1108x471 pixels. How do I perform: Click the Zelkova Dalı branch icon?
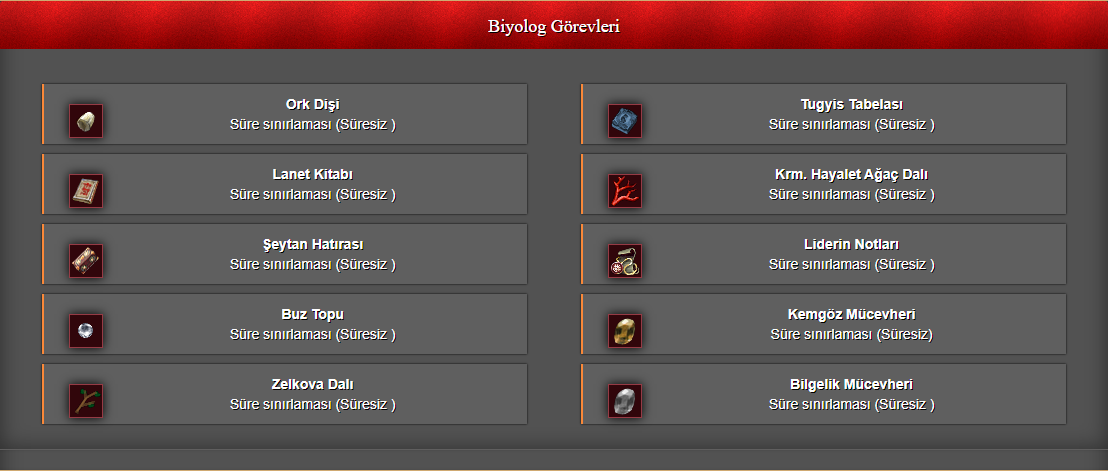click(86, 400)
